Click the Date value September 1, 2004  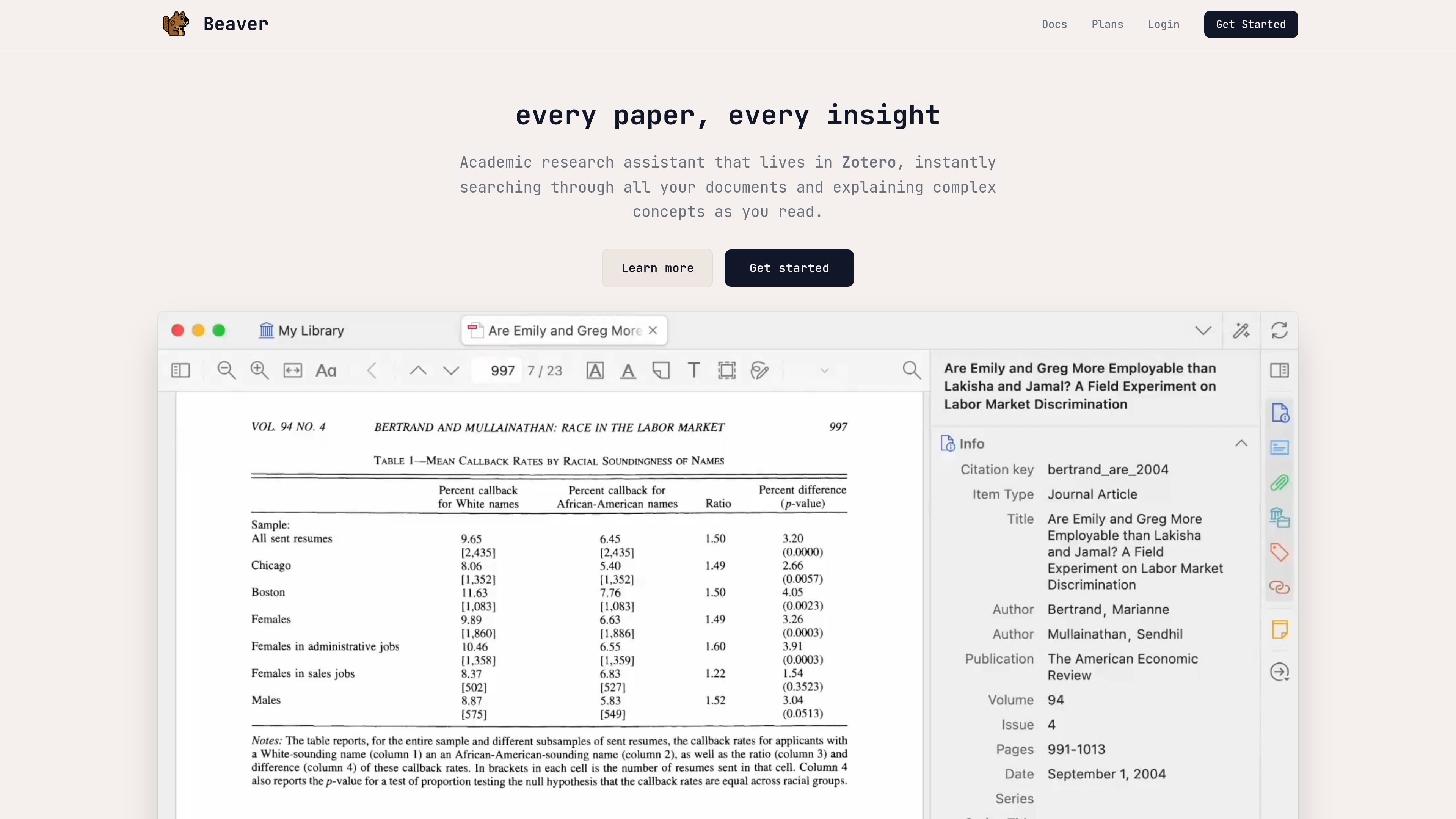click(x=1106, y=774)
